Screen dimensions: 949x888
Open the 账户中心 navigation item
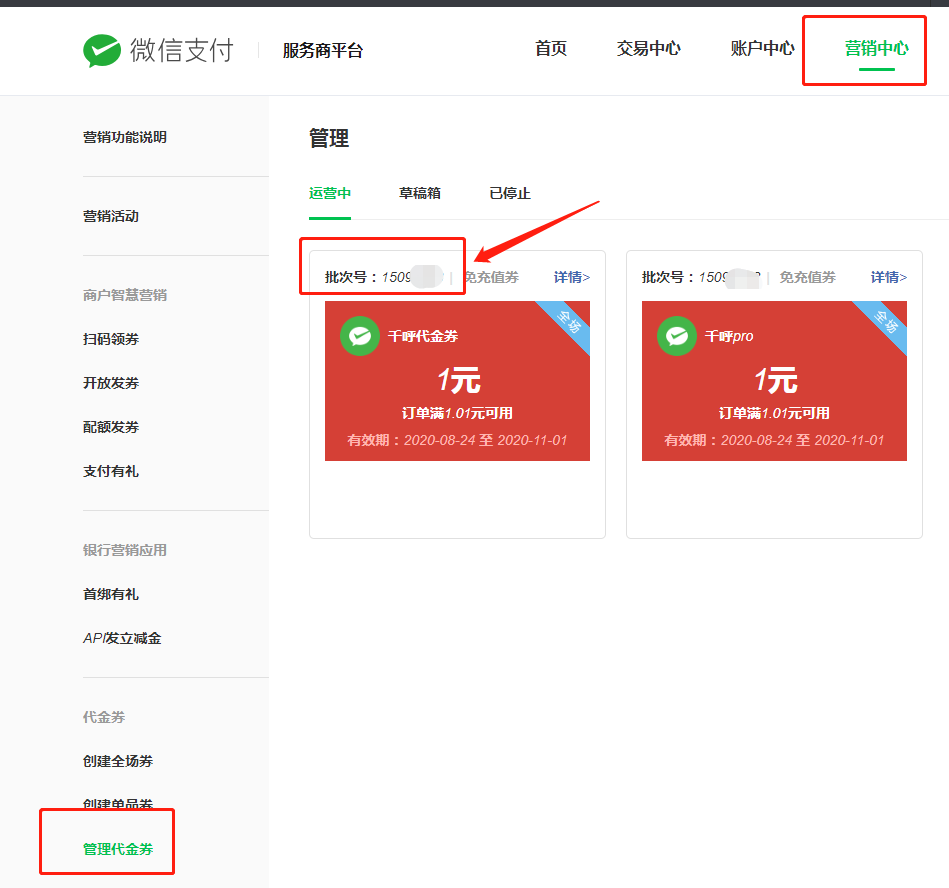[x=762, y=48]
